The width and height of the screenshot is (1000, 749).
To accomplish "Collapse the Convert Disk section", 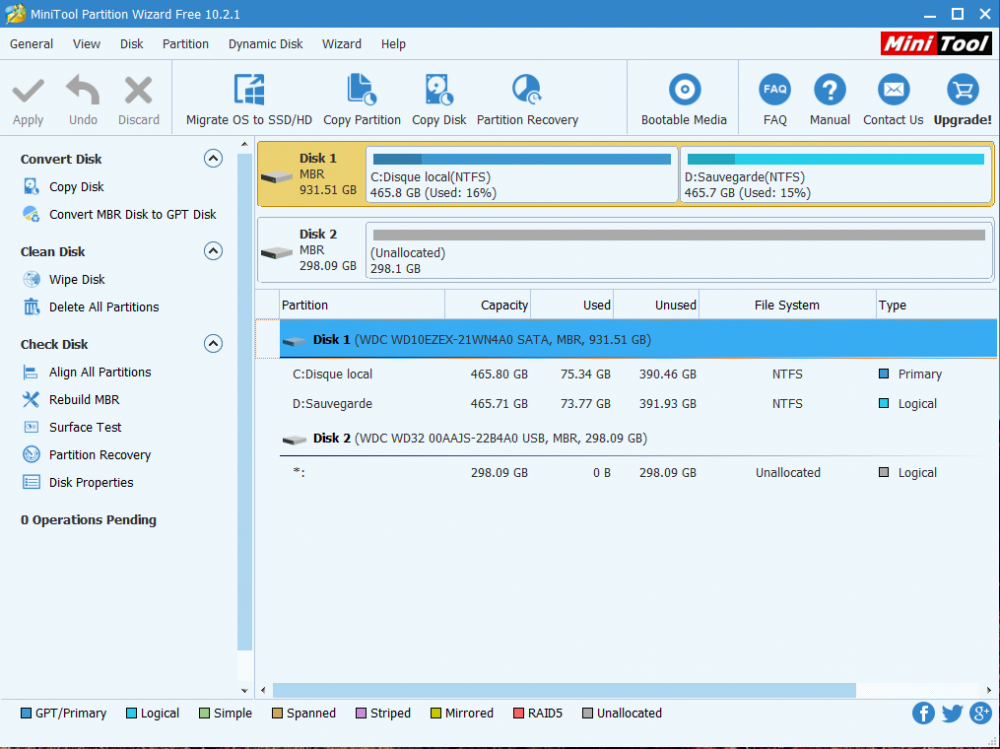I will click(213, 158).
